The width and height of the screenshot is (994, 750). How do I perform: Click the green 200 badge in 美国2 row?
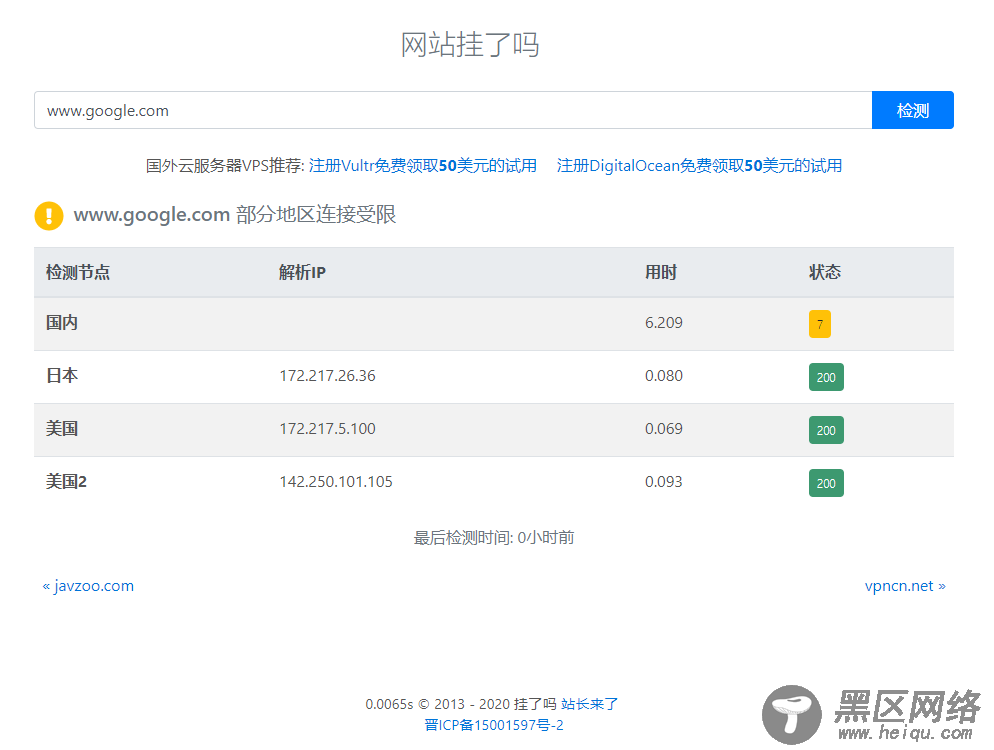826,483
